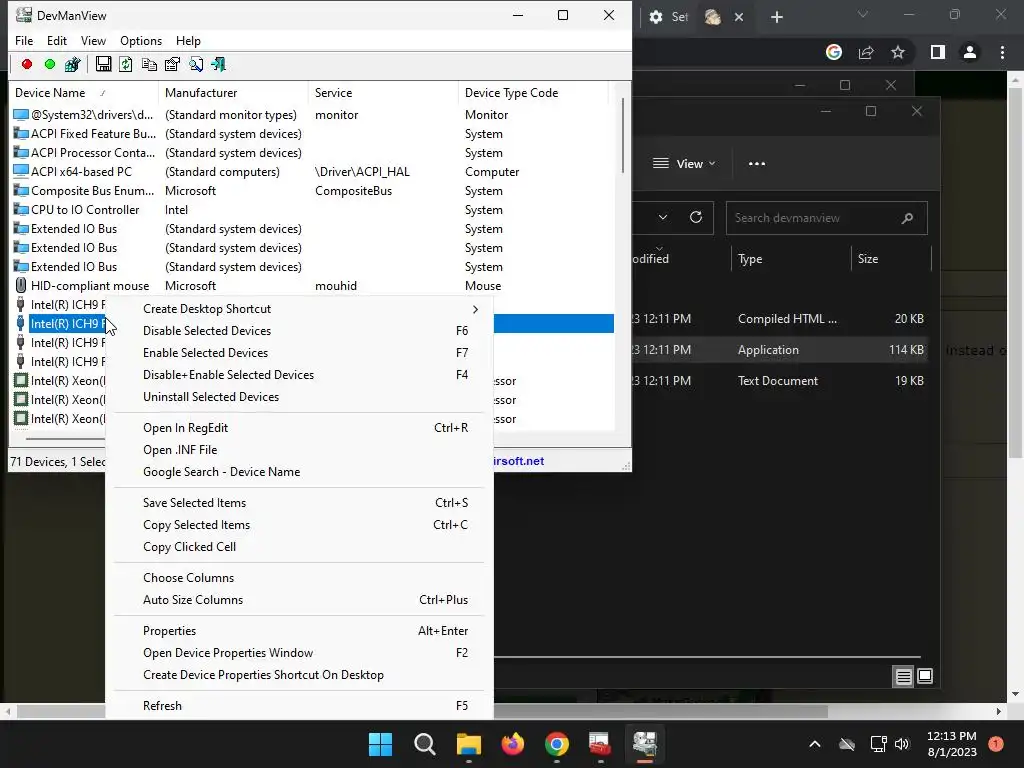
Task: Choose Properties in the context menu
Action: pyautogui.click(x=299, y=631)
